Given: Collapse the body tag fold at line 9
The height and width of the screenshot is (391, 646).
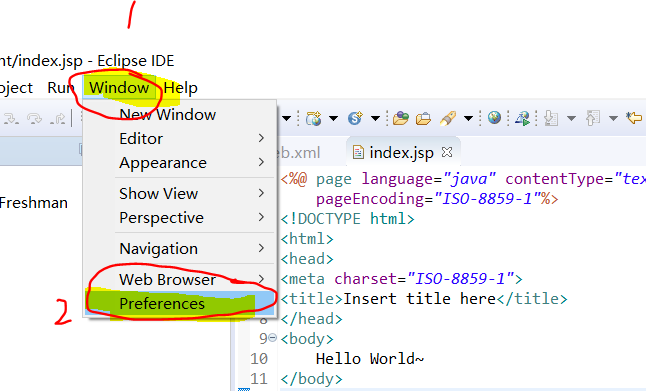Looking at the screenshot, I should pos(273,338).
